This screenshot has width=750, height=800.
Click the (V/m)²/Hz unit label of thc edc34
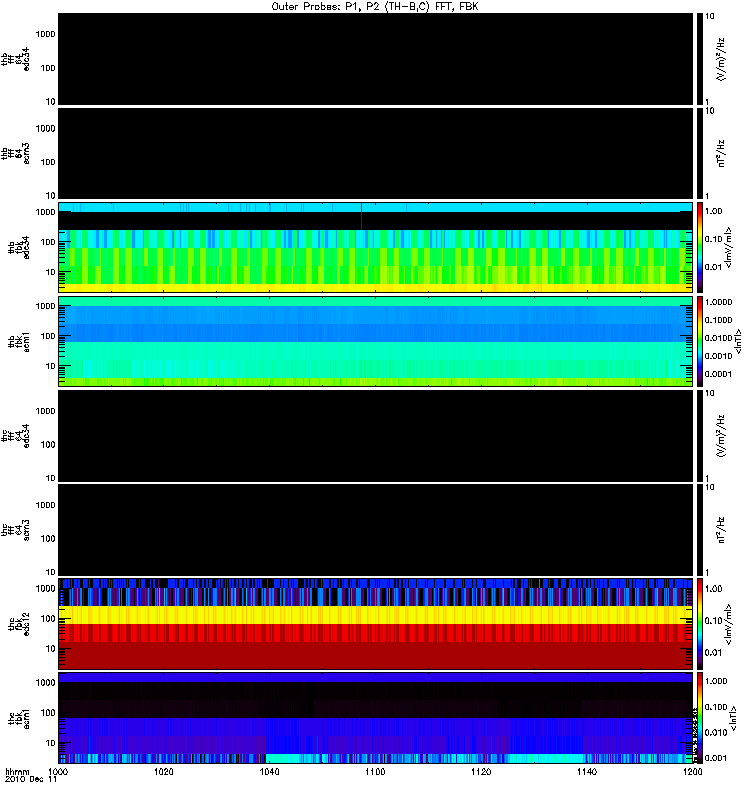(x=720, y=436)
